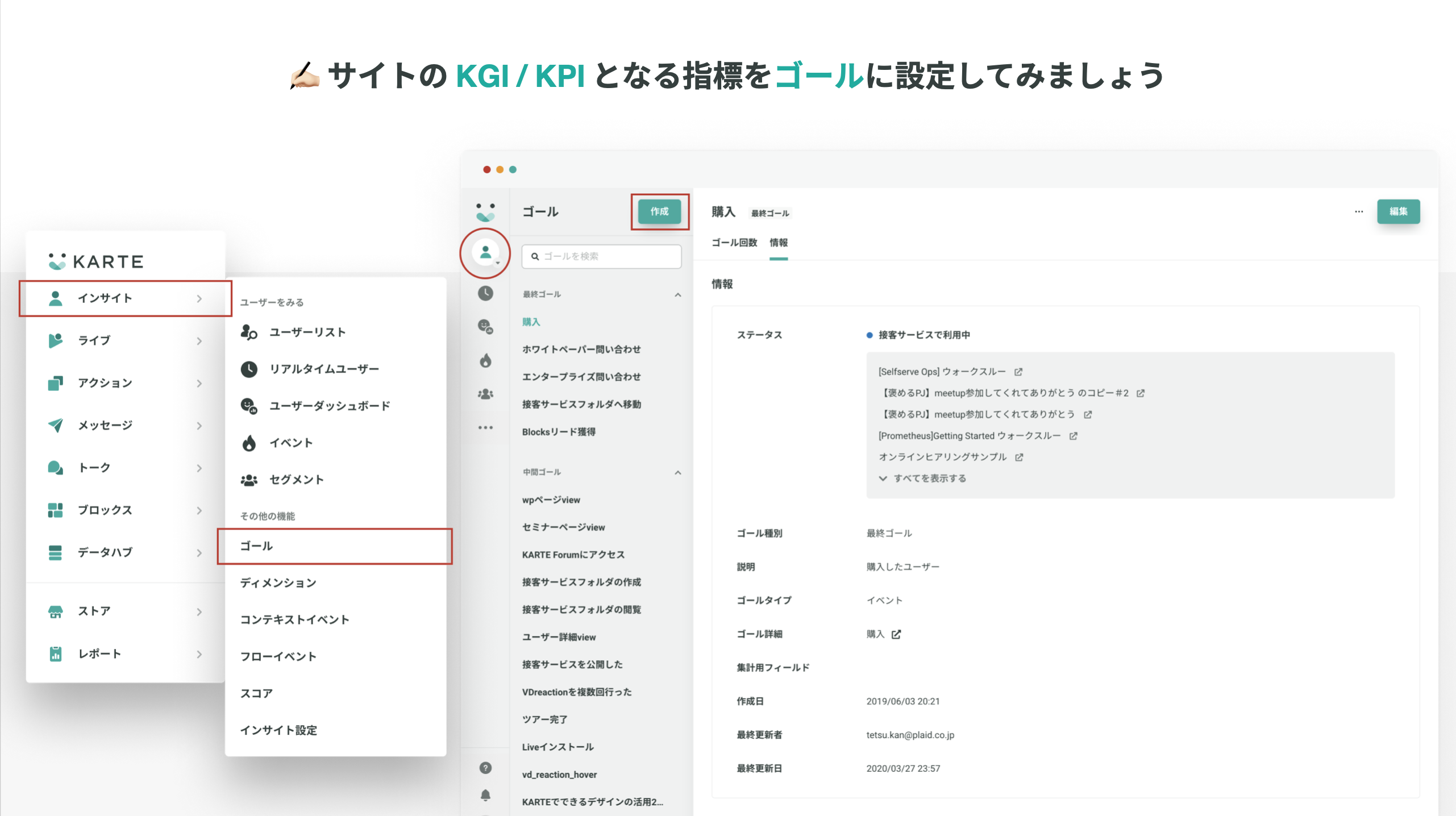
Task: Select the flame event icon in the narrow sidebar
Action: point(485,360)
